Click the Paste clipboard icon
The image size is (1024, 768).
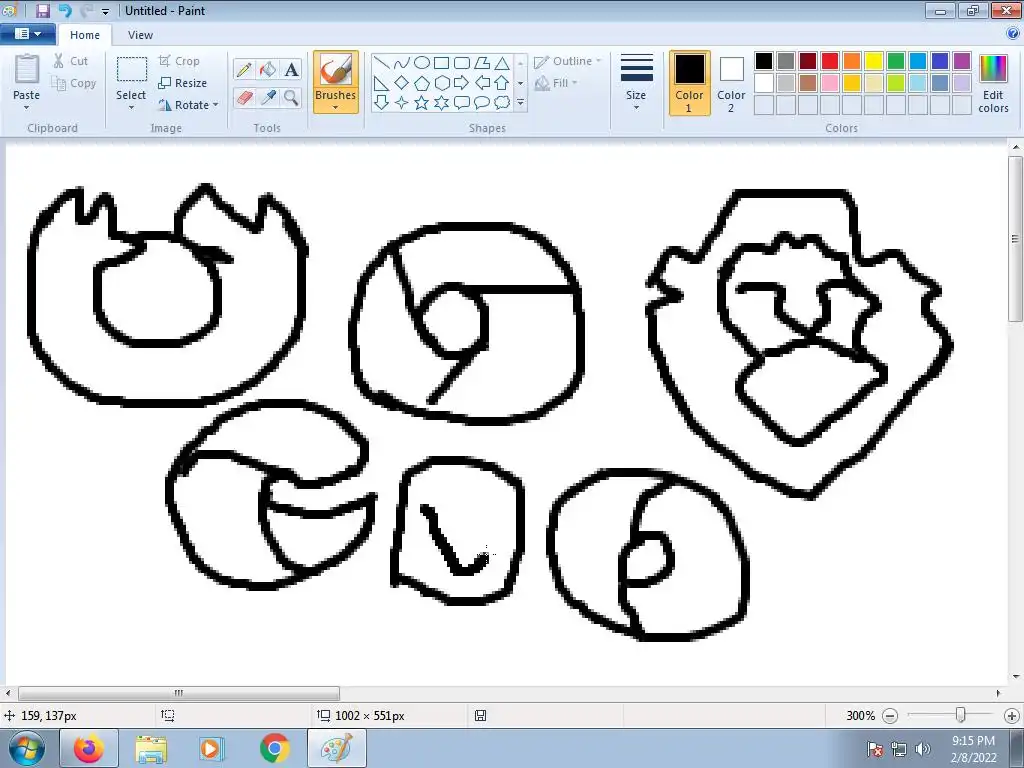27,69
